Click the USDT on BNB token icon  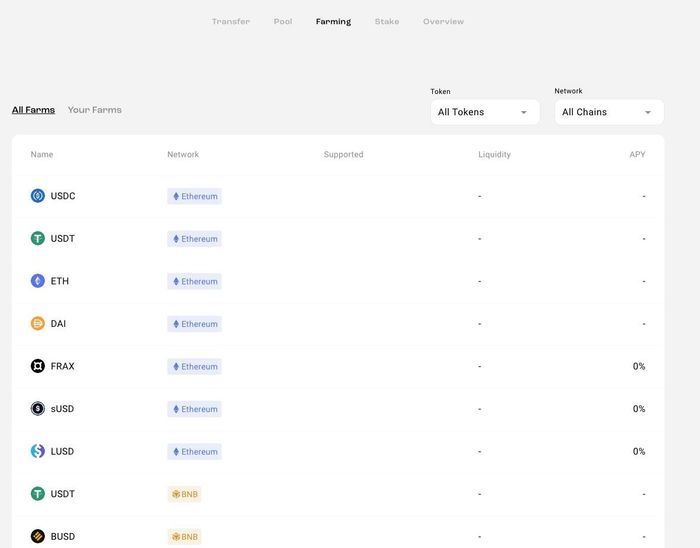point(38,494)
